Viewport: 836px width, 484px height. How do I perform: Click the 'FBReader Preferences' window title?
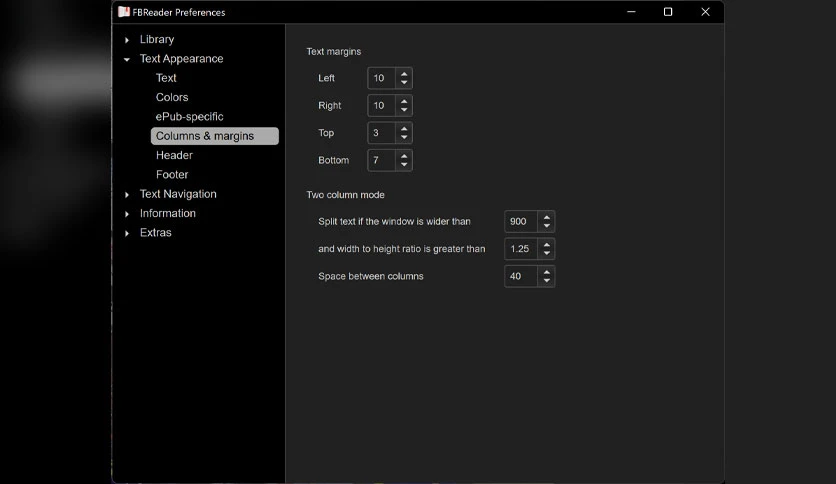coord(179,12)
